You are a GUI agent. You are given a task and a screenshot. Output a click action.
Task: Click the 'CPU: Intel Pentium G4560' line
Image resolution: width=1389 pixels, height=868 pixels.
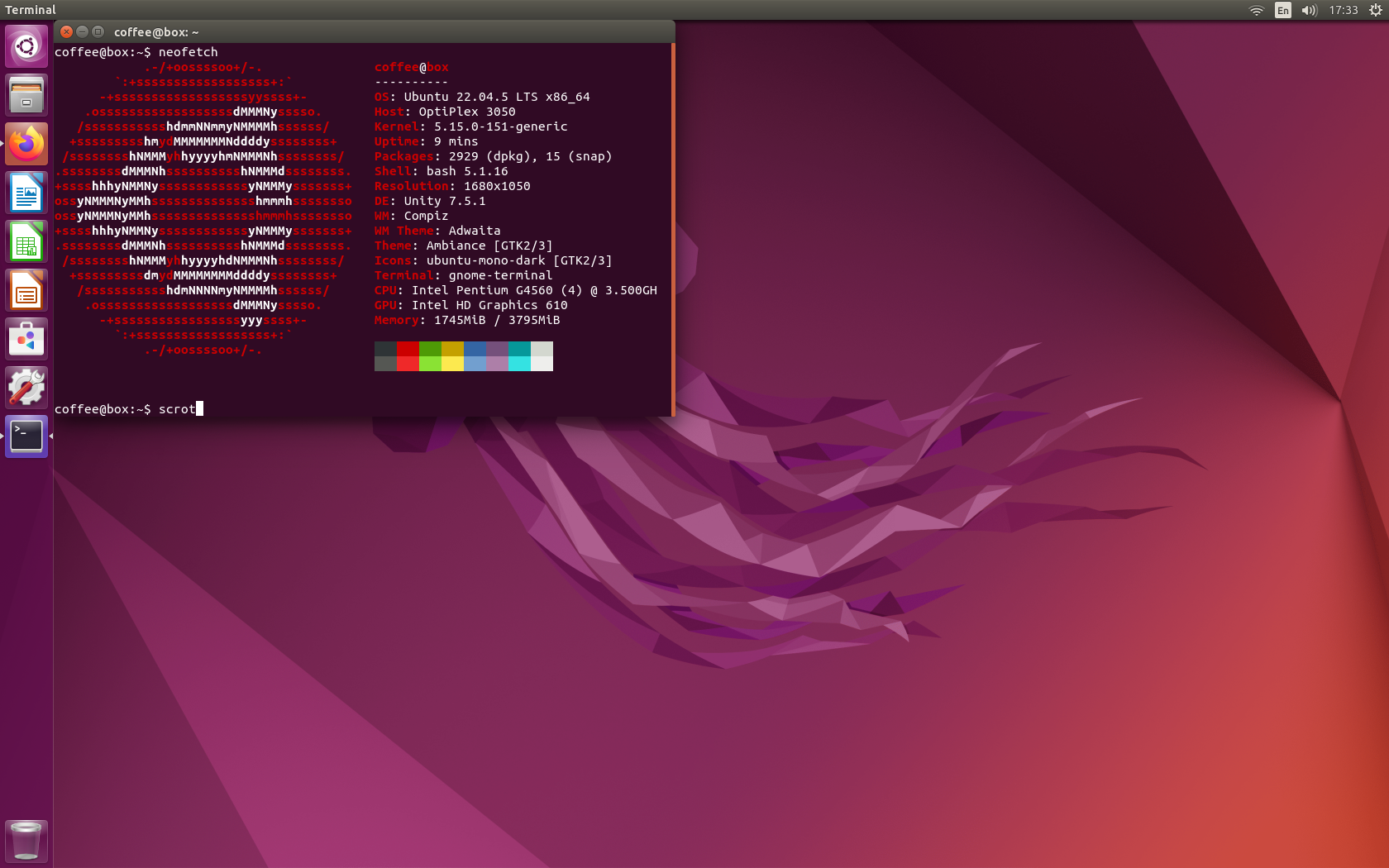[515, 290]
